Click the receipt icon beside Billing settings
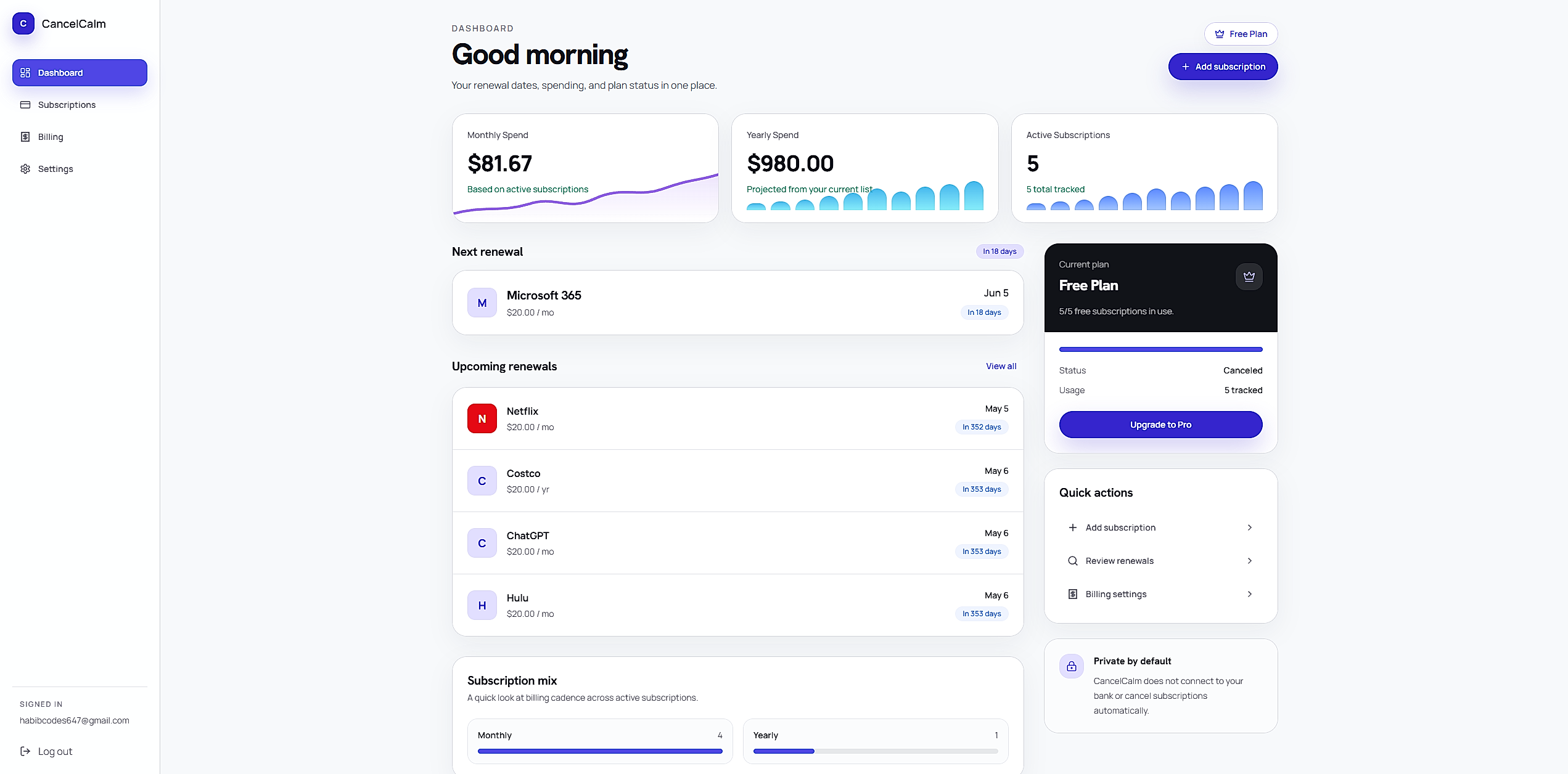The image size is (1568, 774). 1073,594
